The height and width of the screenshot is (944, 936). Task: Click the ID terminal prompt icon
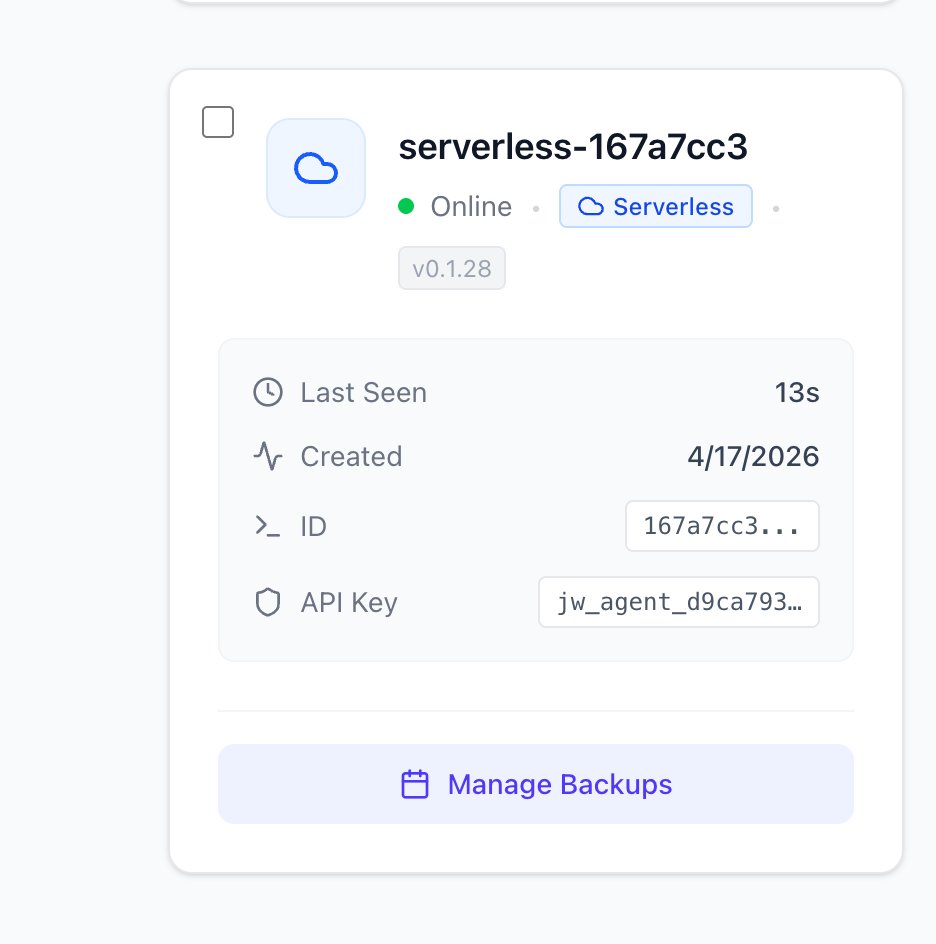point(268,526)
